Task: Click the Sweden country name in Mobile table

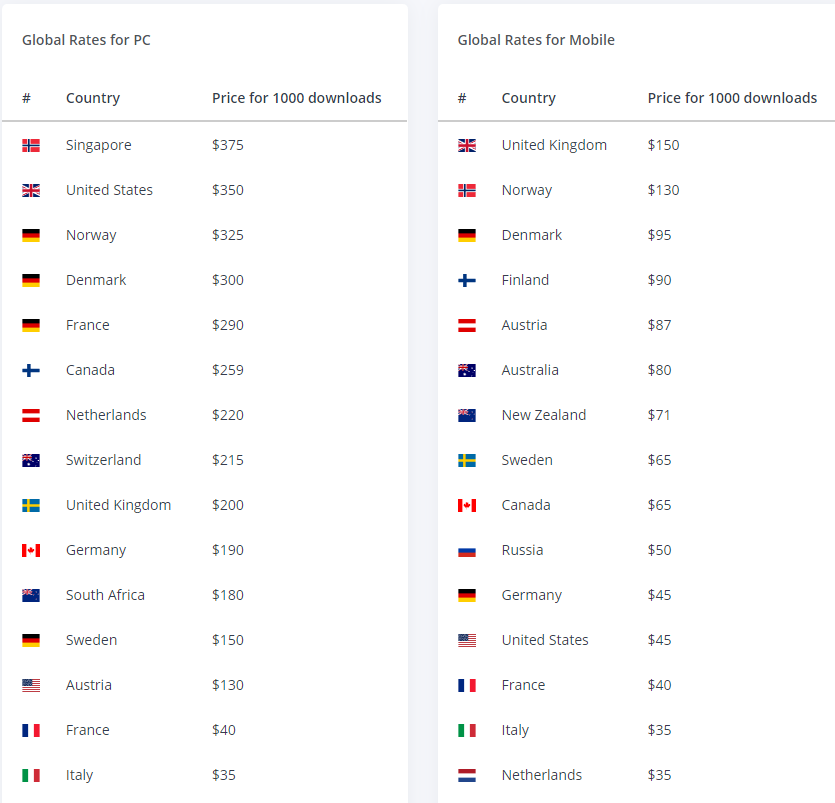Action: (x=527, y=460)
